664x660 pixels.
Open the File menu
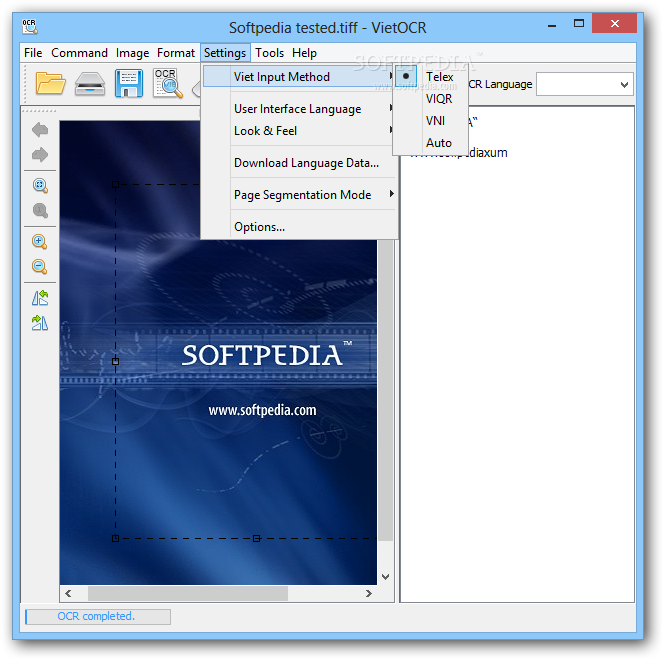(x=33, y=53)
